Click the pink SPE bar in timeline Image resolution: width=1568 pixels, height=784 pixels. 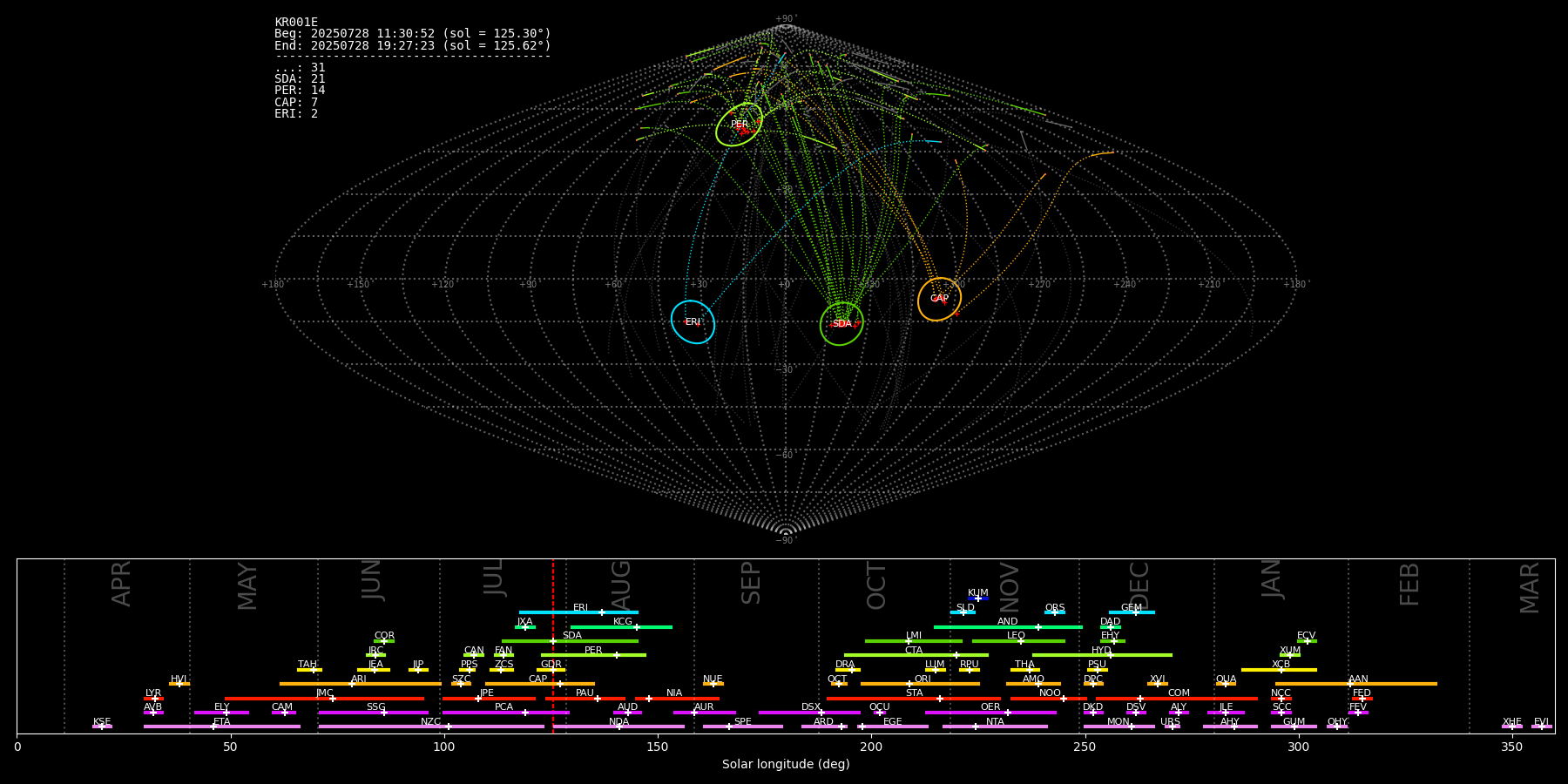(x=743, y=727)
